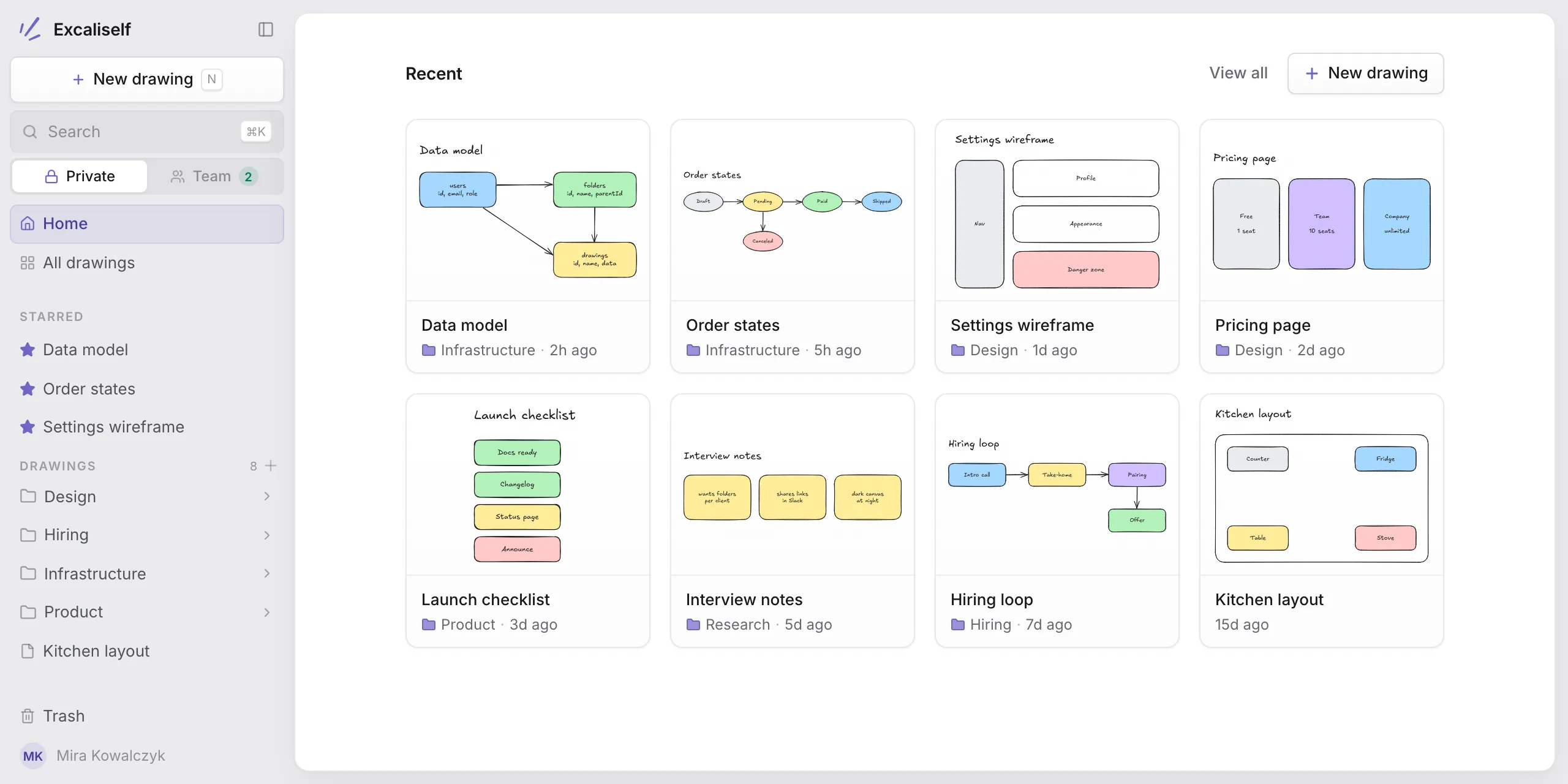Screen dimensions: 1568x784
Task: Click the Product folder label on Launch checklist
Action: click(468, 625)
